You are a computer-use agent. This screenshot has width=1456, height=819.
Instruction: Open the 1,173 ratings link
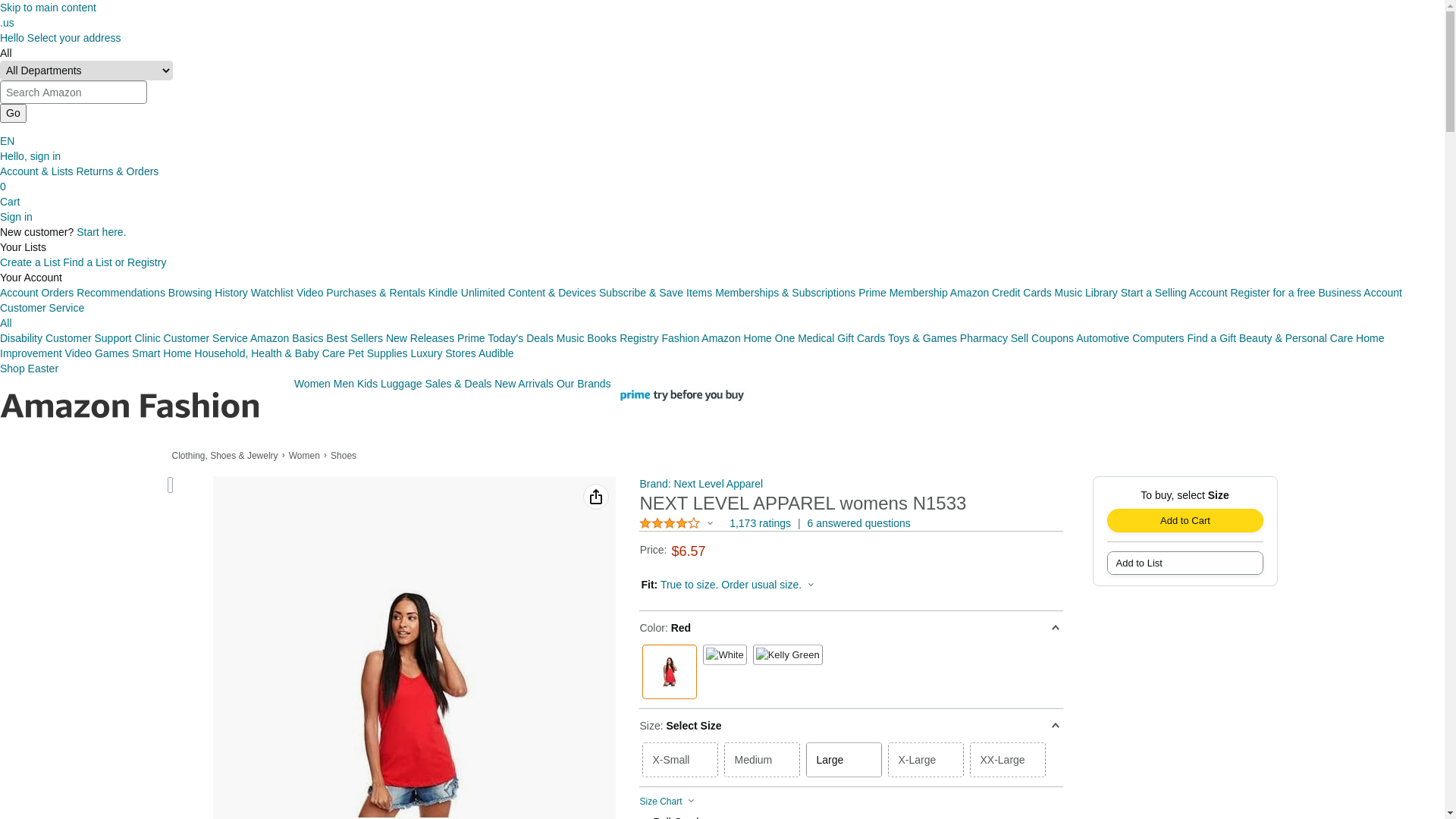pos(760,523)
